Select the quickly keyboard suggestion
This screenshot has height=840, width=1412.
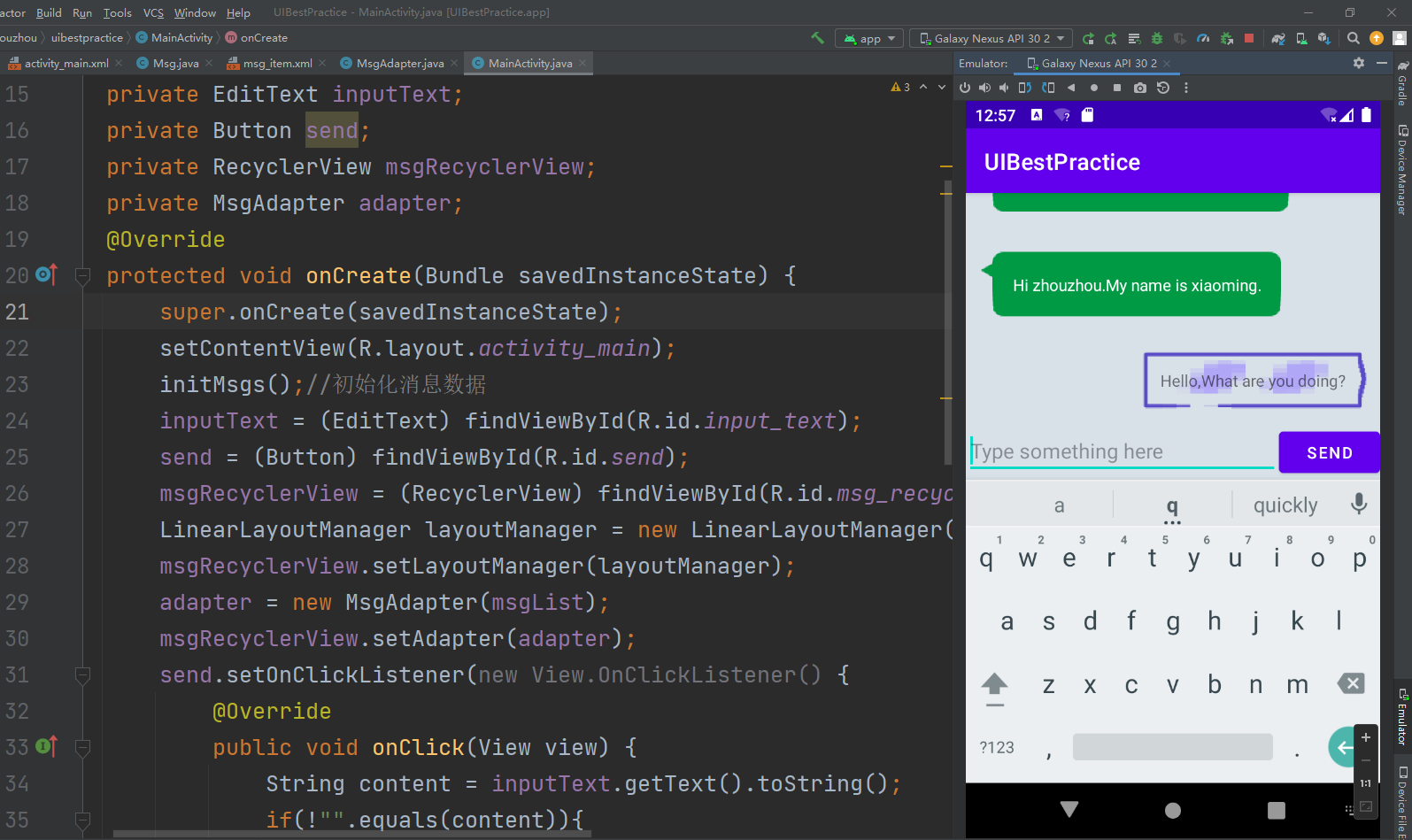(1285, 505)
